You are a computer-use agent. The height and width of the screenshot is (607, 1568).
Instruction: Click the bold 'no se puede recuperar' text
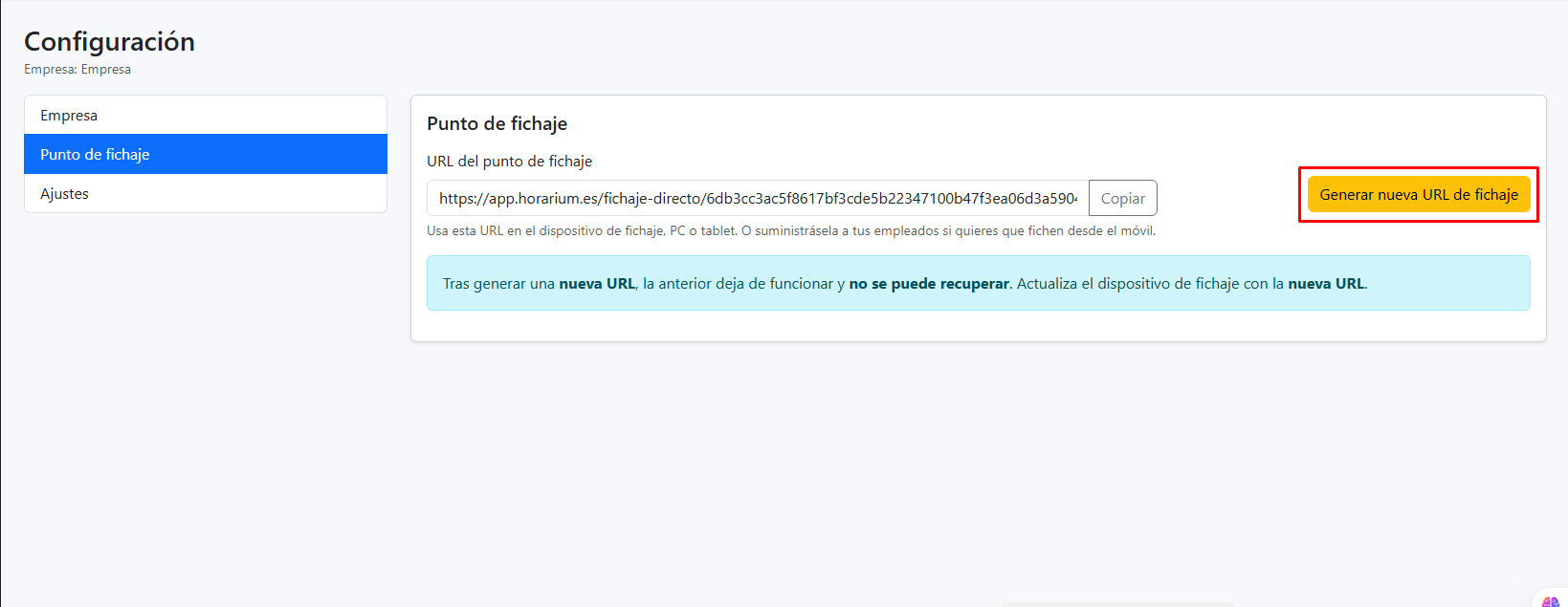coord(928,284)
